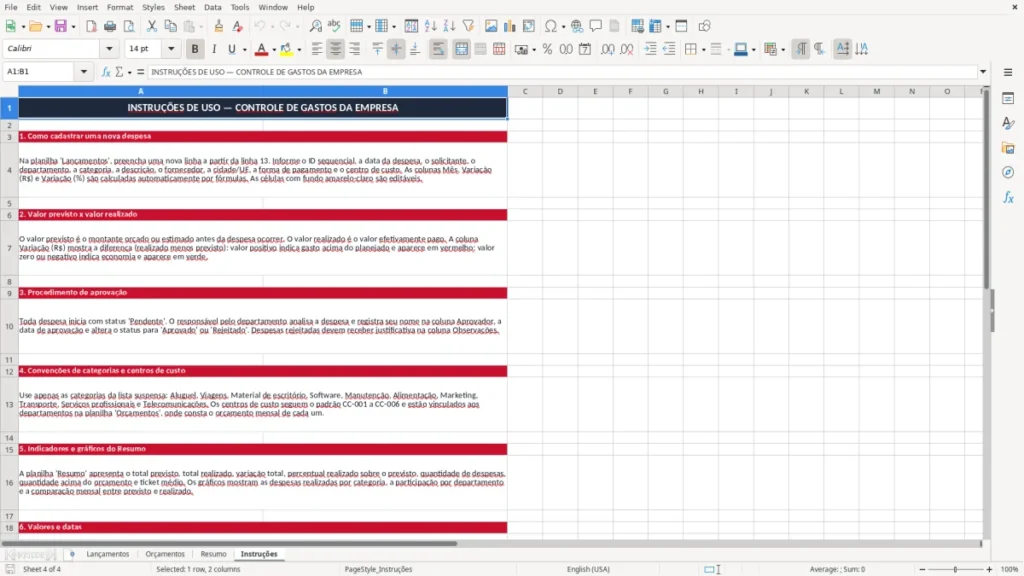Clear direct formatting
1024x576 pixels.
(238, 26)
